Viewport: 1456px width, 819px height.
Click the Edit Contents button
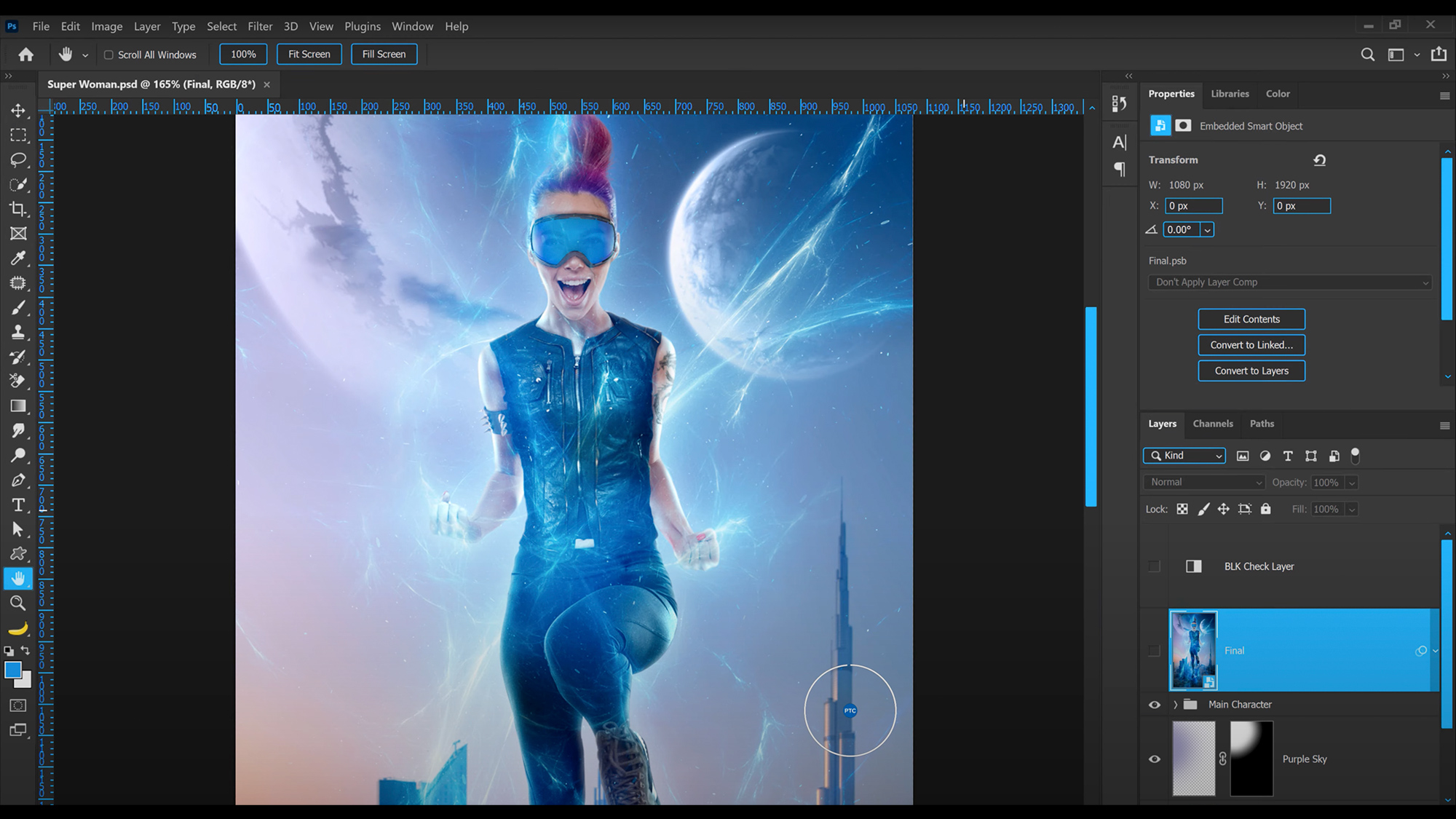pos(1251,319)
